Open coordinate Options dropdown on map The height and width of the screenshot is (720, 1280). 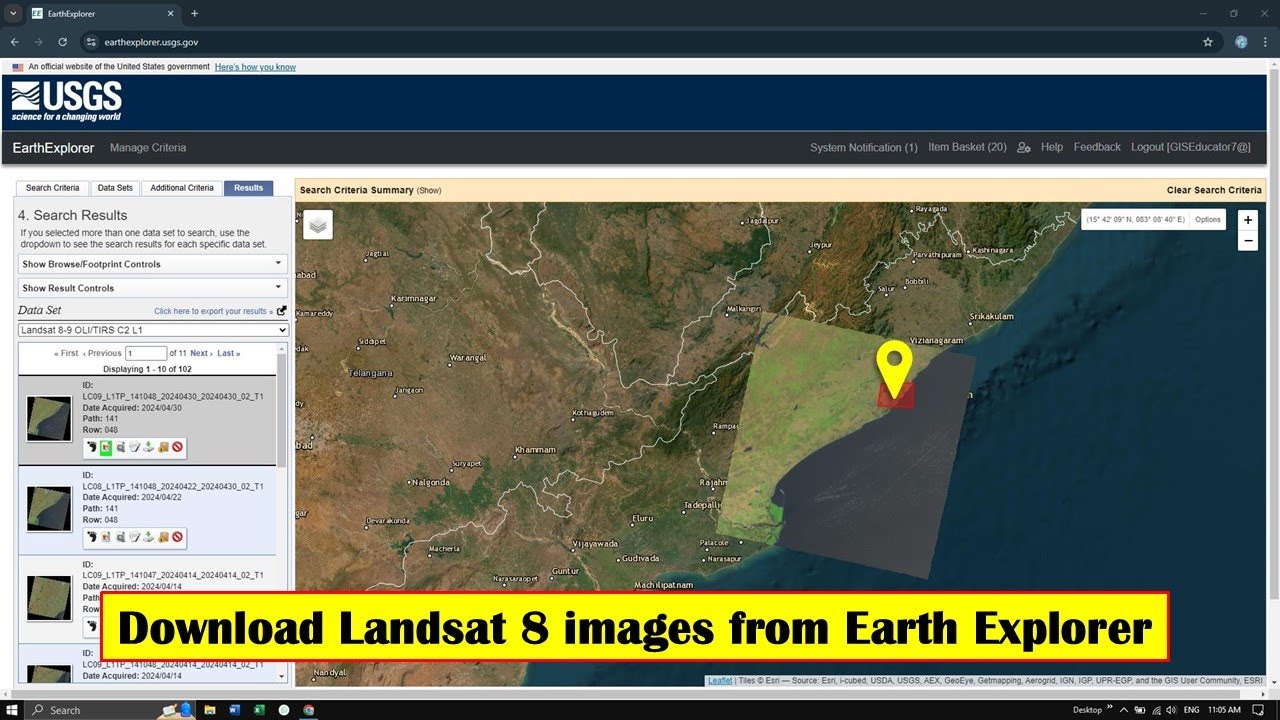[x=1207, y=219]
